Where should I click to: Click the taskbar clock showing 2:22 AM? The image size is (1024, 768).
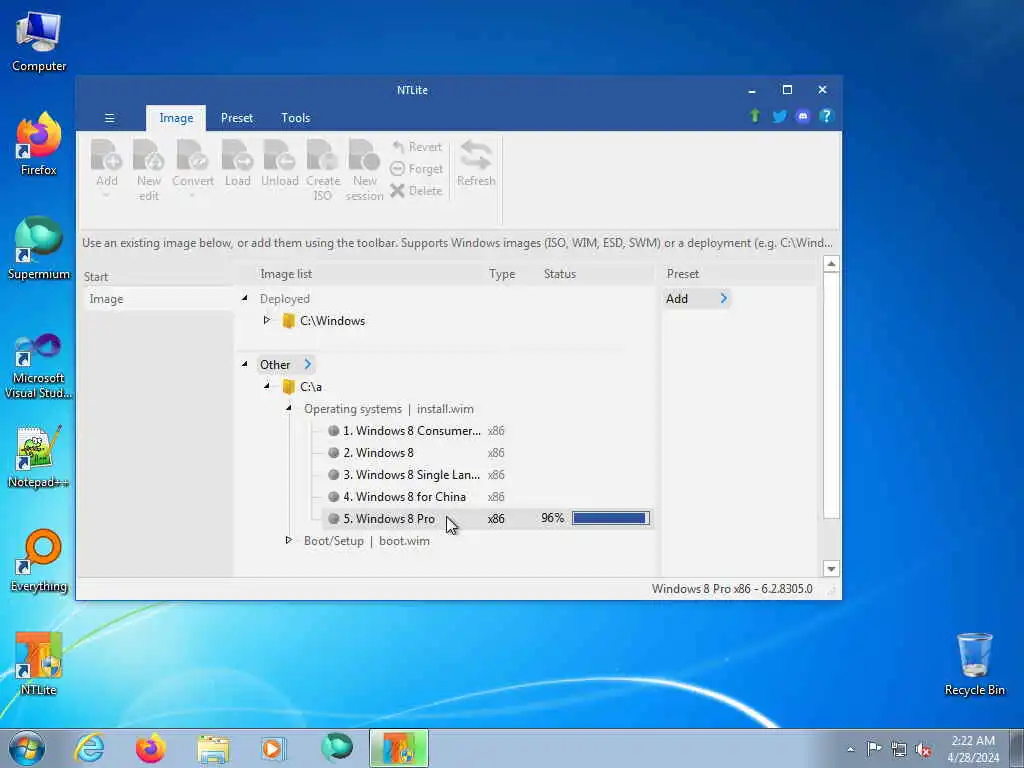974,749
